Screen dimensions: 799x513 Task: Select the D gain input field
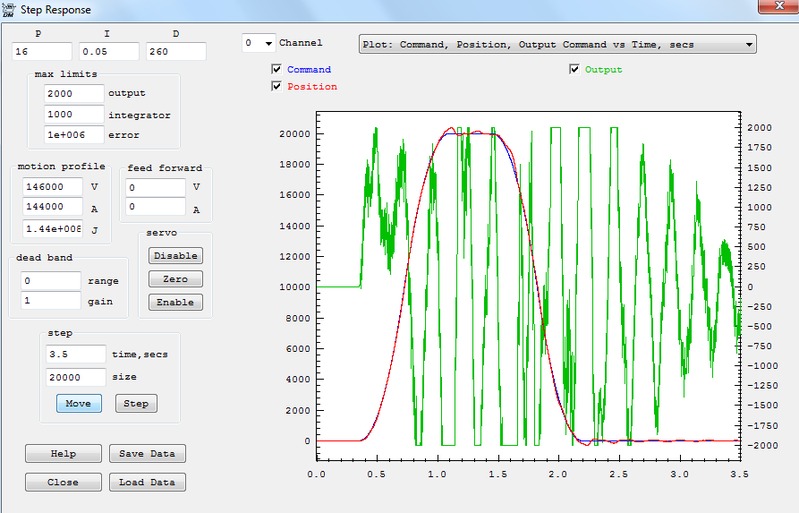pyautogui.click(x=176, y=51)
